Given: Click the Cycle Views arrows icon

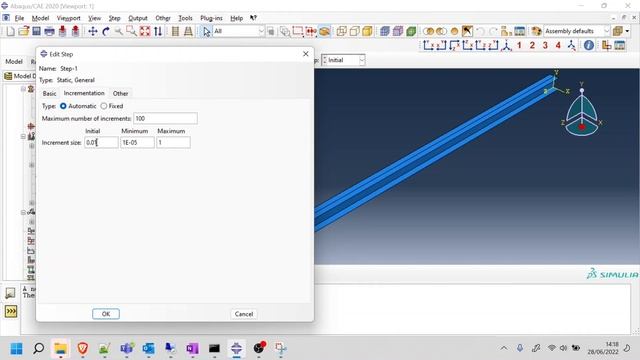Looking at the screenshot, I should (158, 31).
